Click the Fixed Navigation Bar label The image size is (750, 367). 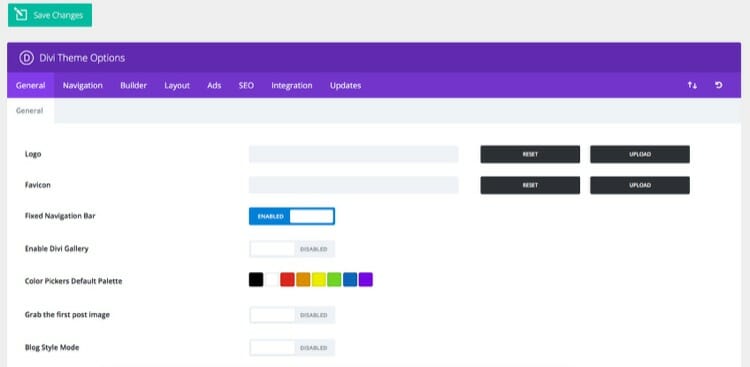coord(60,216)
